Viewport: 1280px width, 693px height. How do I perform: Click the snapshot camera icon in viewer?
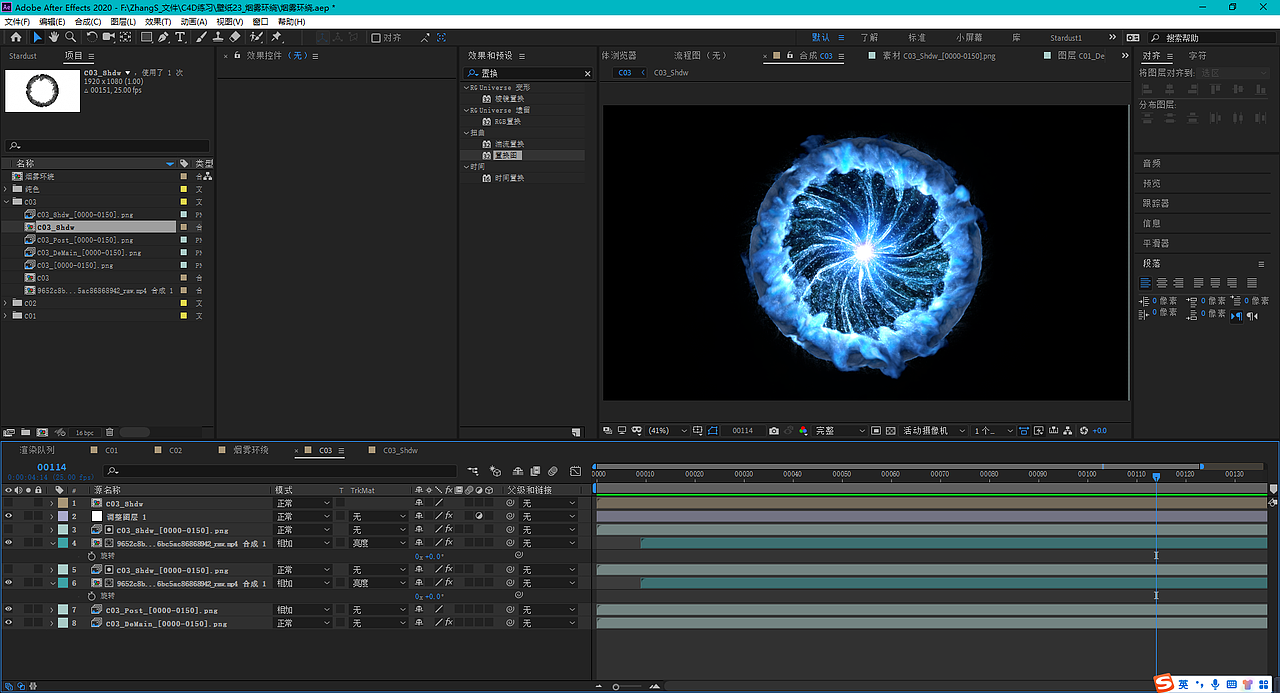pyautogui.click(x=774, y=430)
